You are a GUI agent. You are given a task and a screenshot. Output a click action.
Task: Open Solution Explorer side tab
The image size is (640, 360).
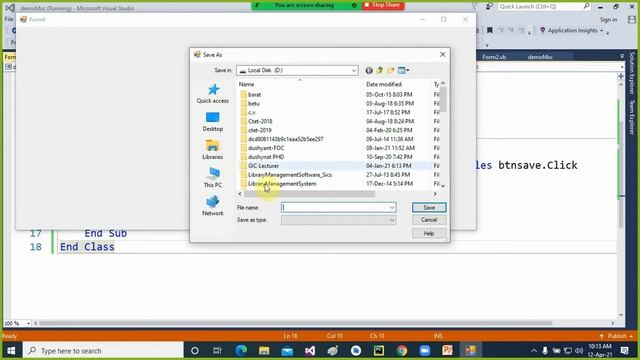pos(632,73)
